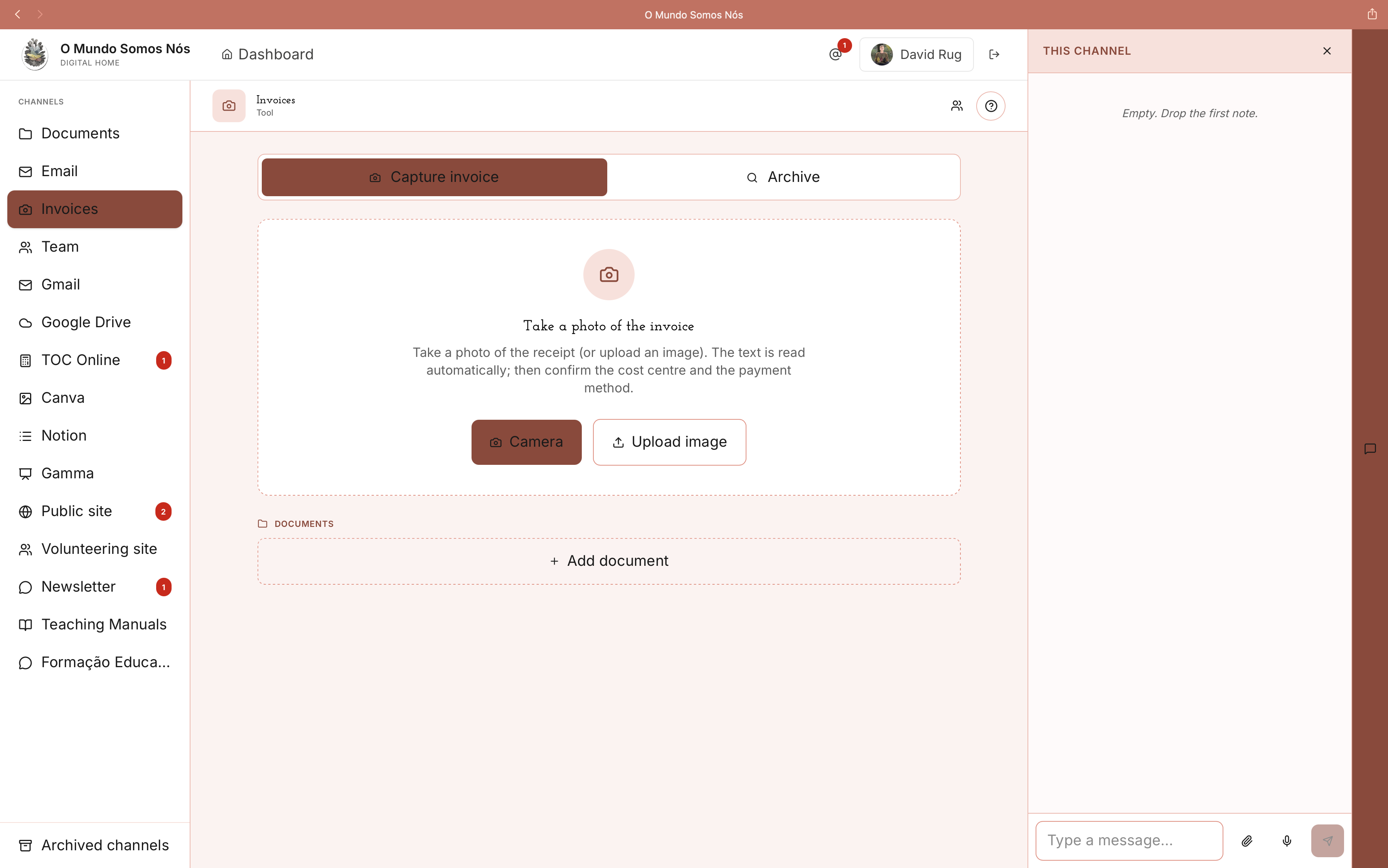This screenshot has height=868, width=1388.
Task: Click the Archived channels box icon
Action: [x=25, y=846]
